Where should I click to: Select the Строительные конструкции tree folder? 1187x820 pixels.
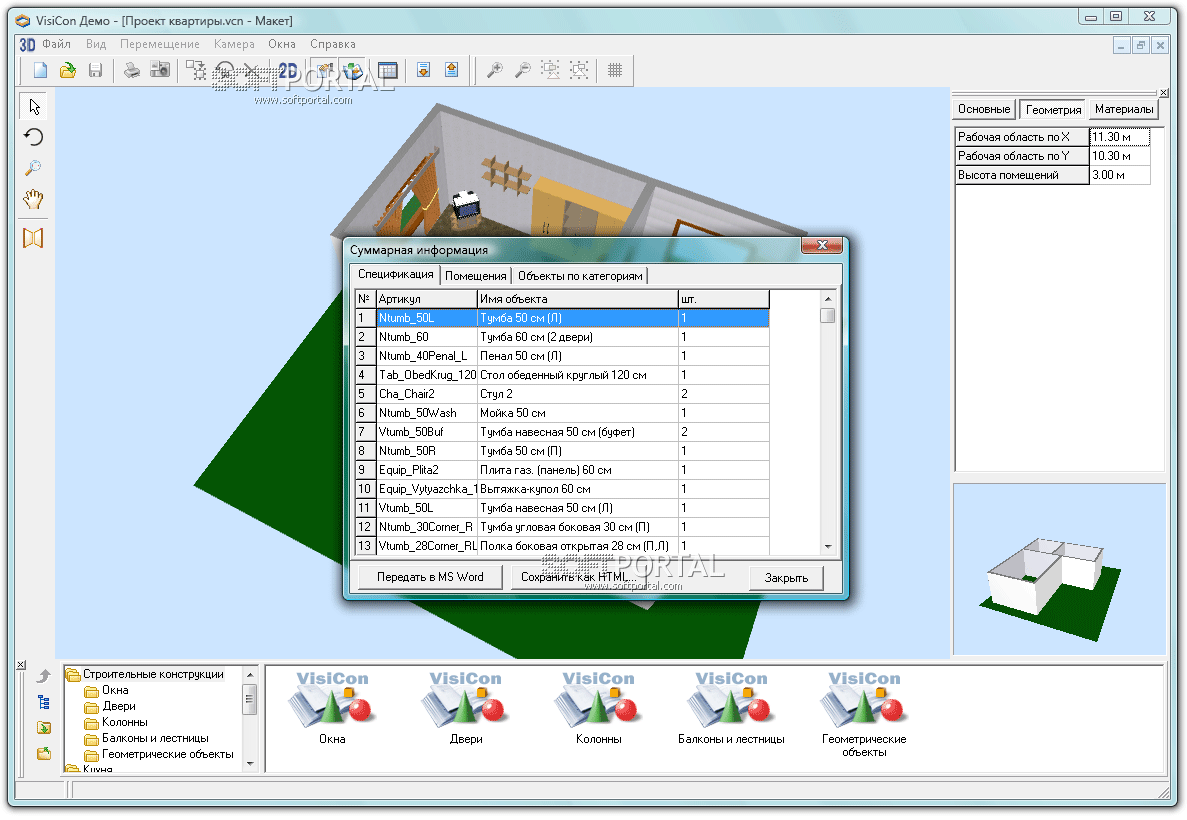point(153,674)
